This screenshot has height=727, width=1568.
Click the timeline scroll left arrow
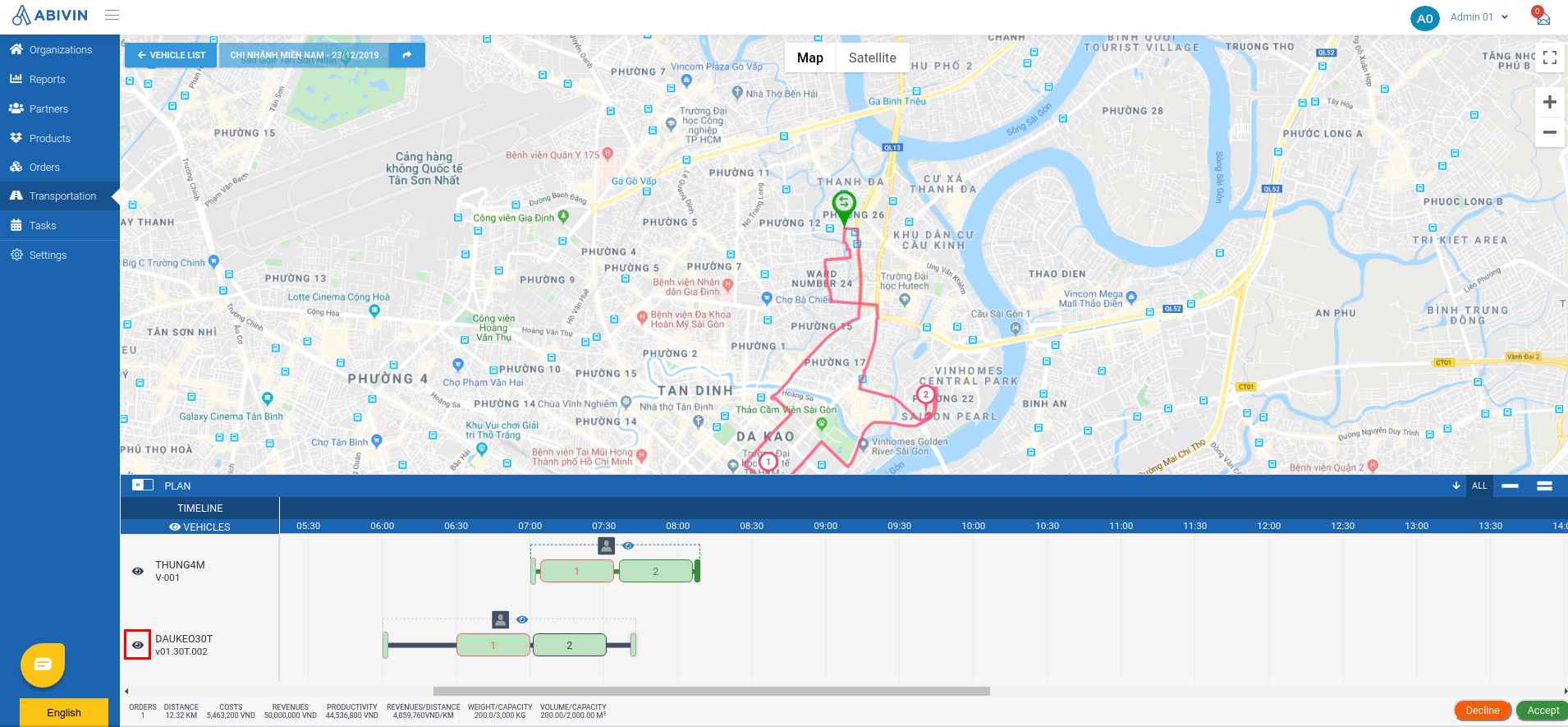click(126, 692)
